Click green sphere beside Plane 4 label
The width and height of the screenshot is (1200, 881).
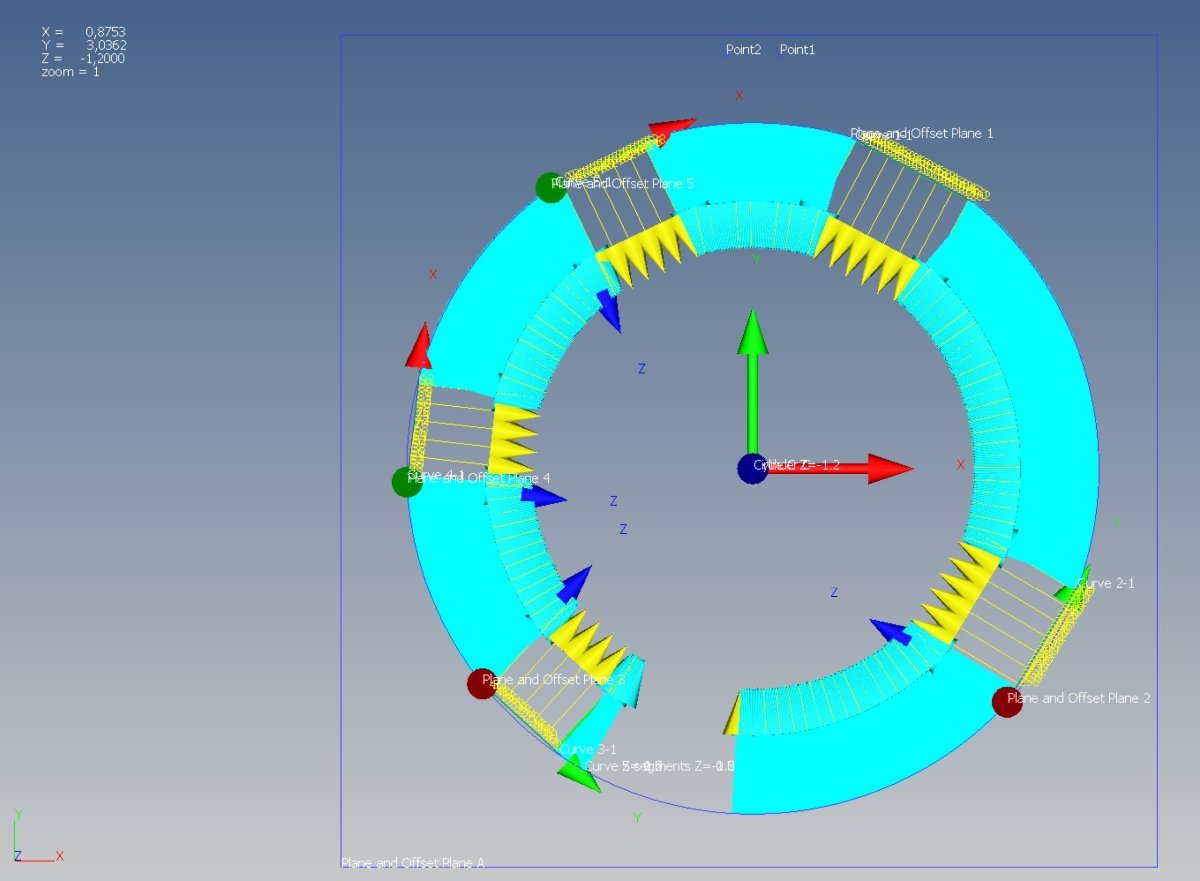[x=407, y=482]
